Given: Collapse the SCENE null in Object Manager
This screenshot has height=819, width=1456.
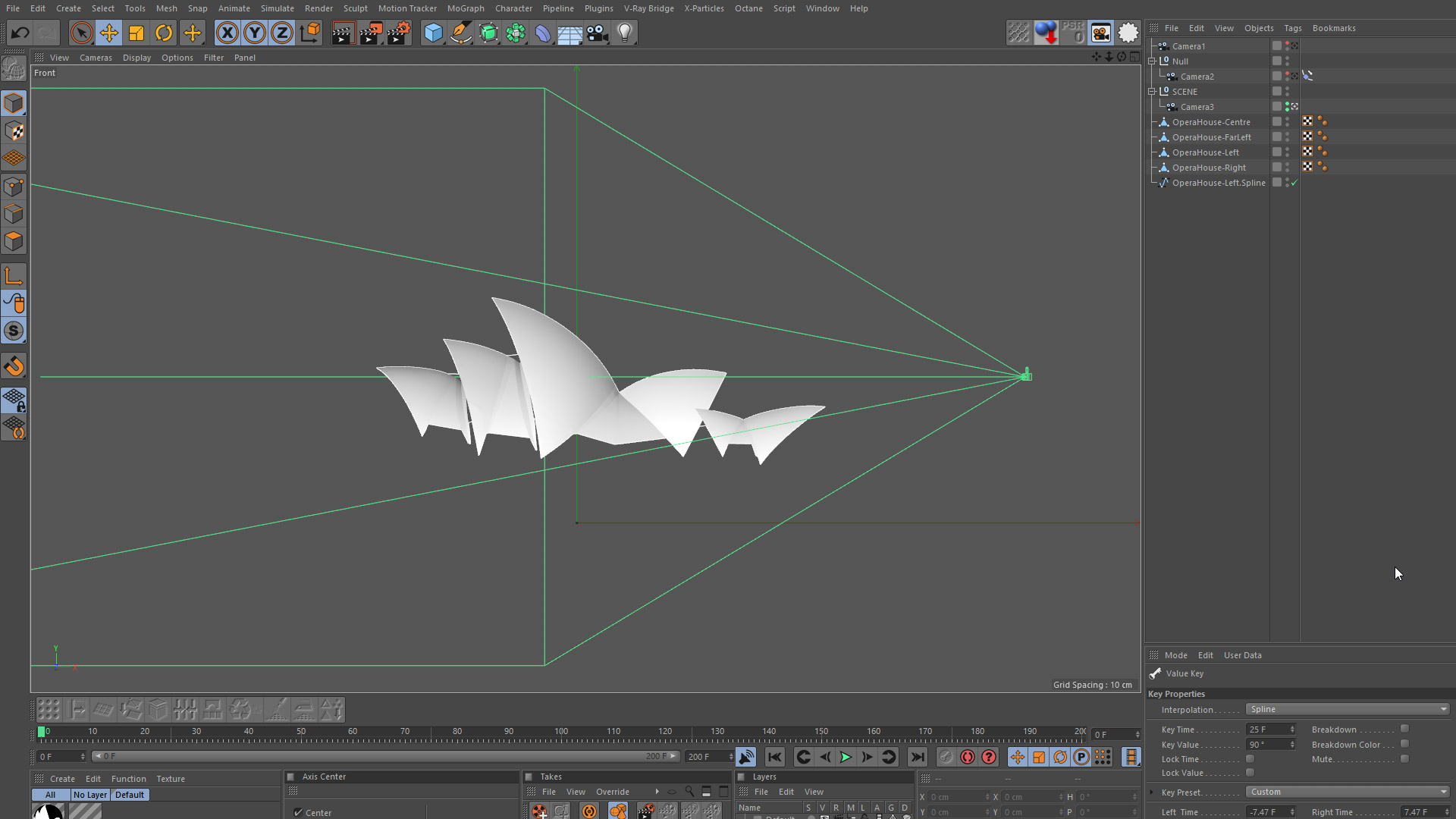Looking at the screenshot, I should [1152, 91].
